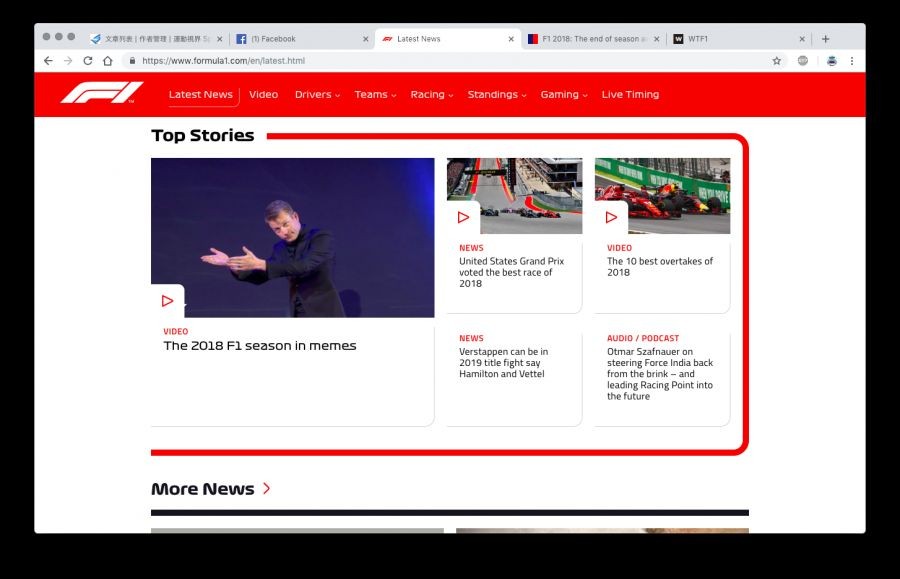900x579 pixels.
Task: Click the browser home icon
Action: [108, 61]
